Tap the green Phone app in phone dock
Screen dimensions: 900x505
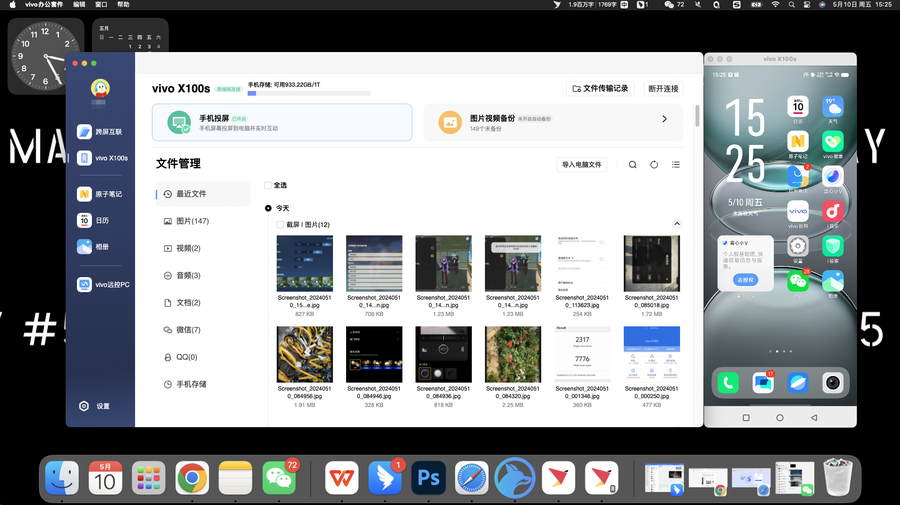pyautogui.click(x=728, y=383)
